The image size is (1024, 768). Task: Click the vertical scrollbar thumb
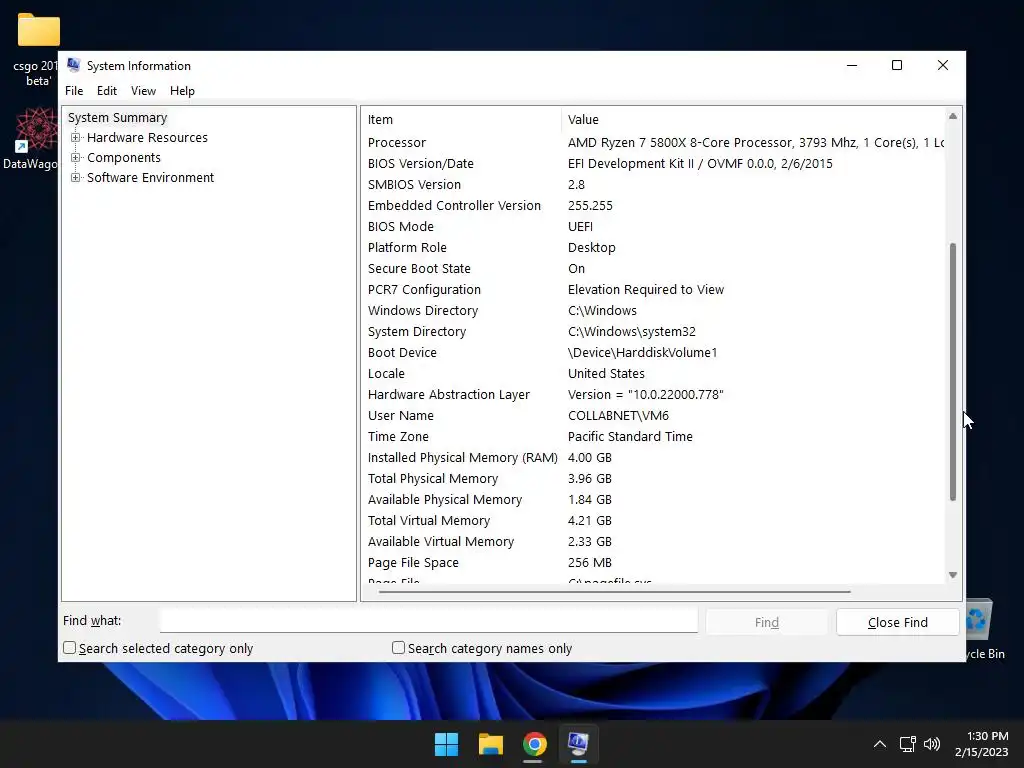(953, 372)
